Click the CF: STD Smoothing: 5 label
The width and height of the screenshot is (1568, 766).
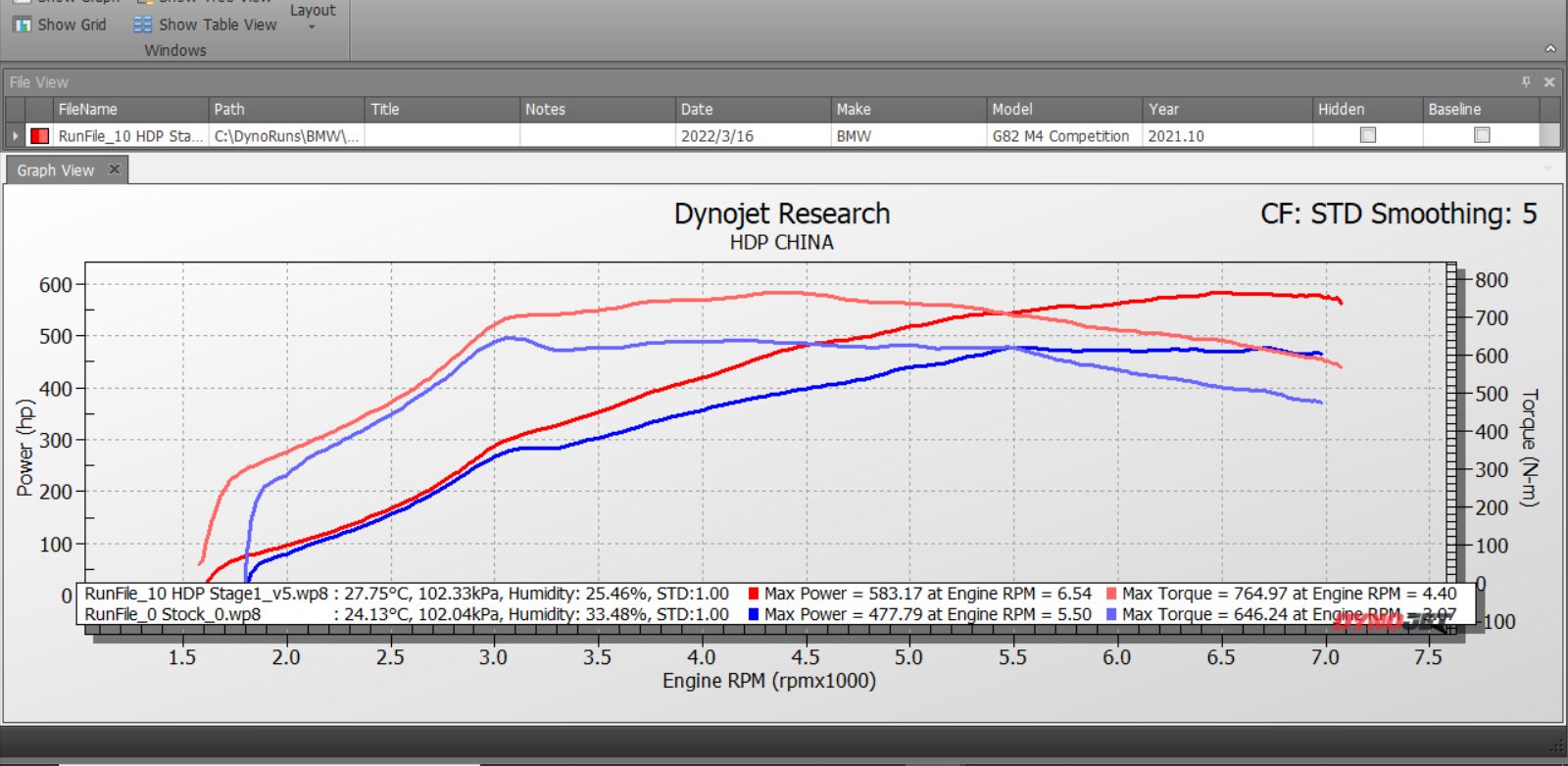pyautogui.click(x=1399, y=214)
